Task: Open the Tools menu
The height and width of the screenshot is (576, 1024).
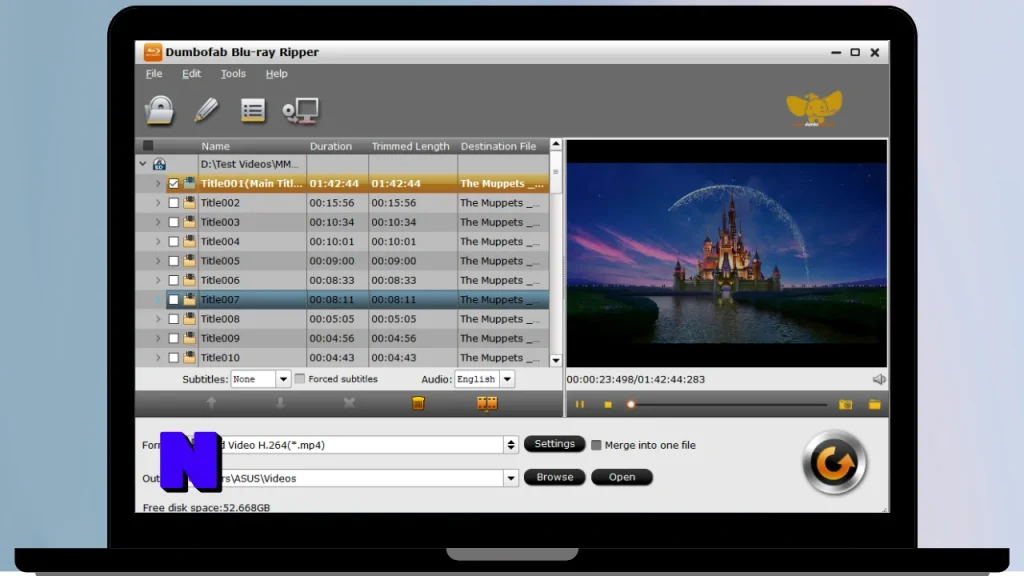Action: click(233, 74)
